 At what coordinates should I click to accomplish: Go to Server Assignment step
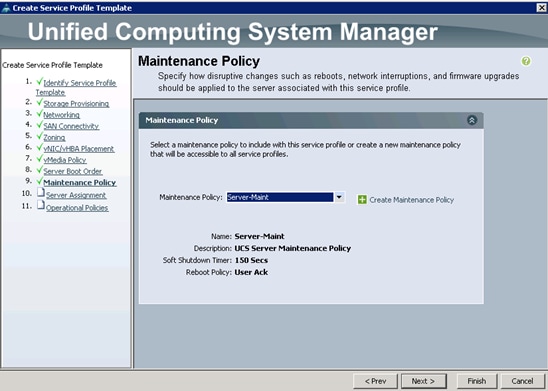pos(76,195)
